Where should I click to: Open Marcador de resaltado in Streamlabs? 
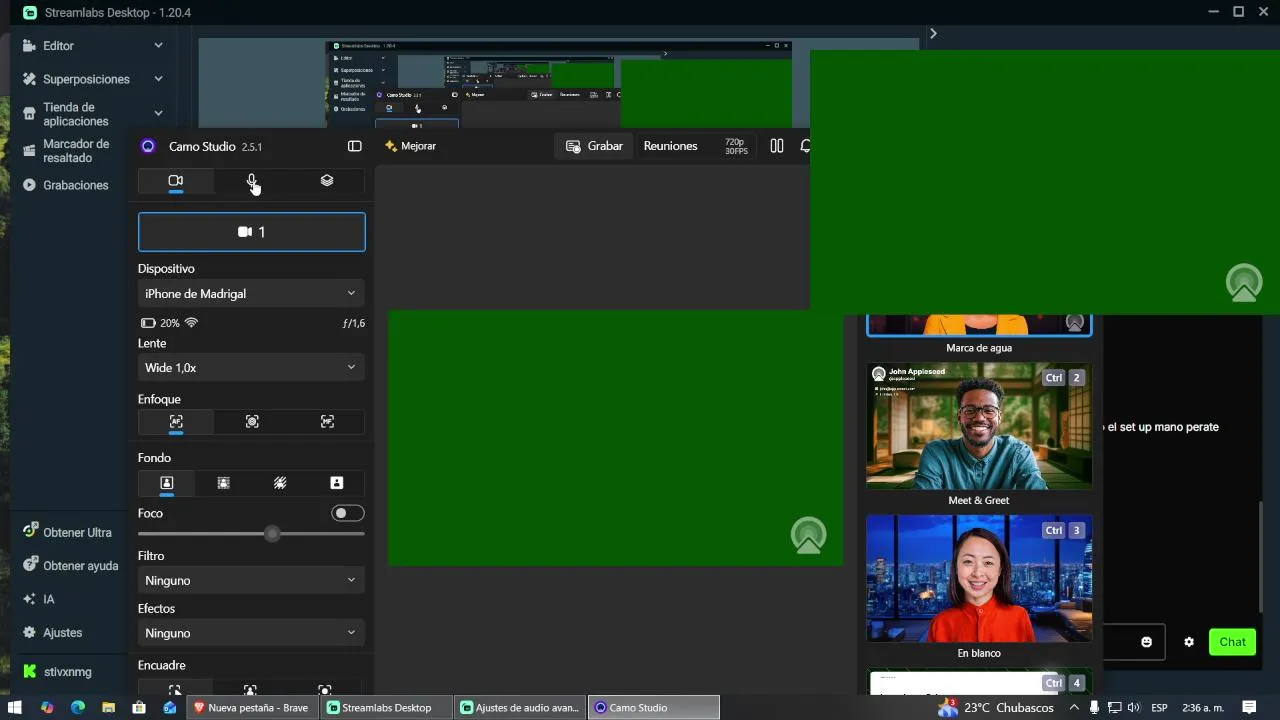tap(76, 151)
